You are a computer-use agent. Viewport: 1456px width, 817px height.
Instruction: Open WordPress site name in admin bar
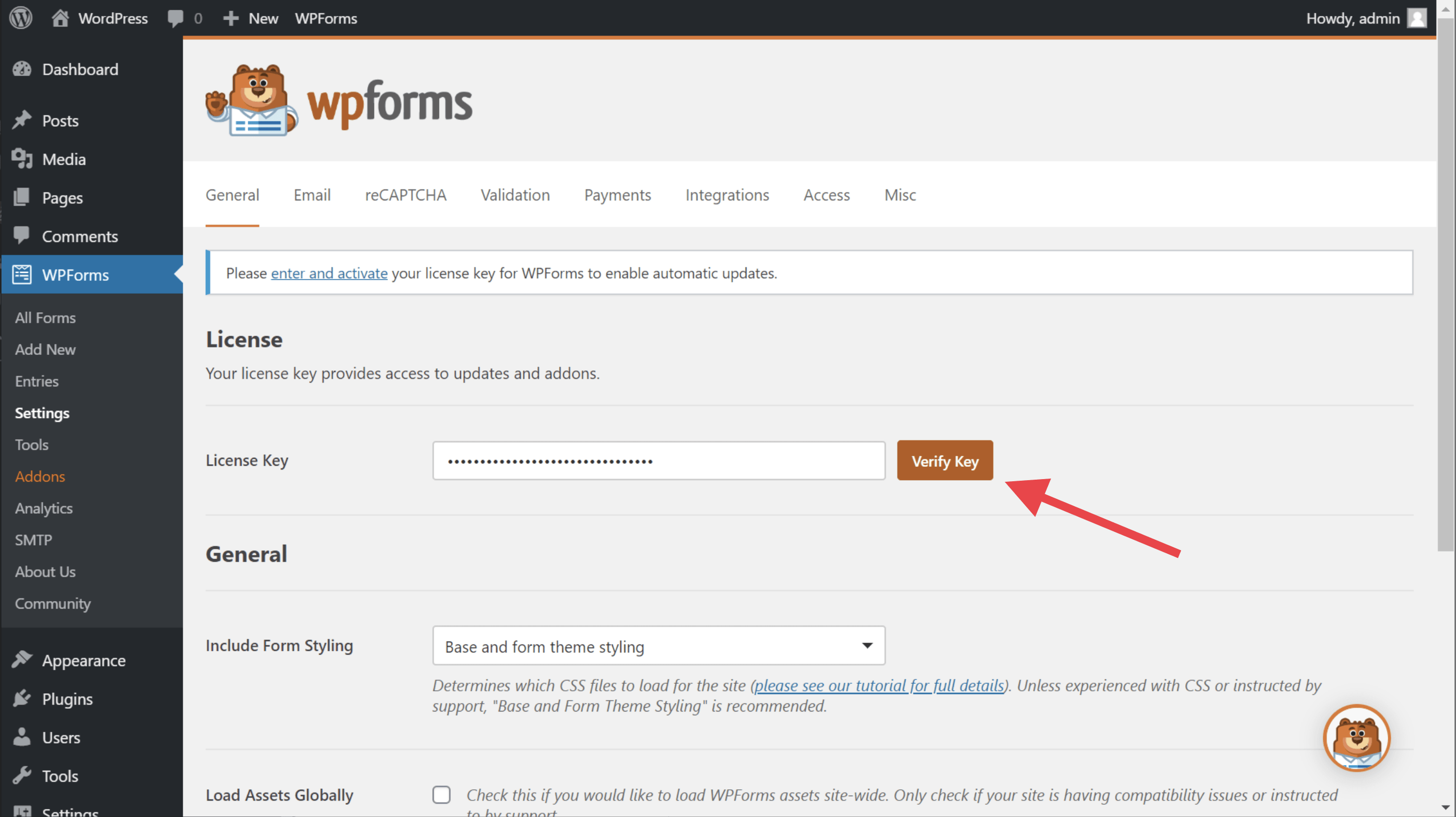[113, 19]
